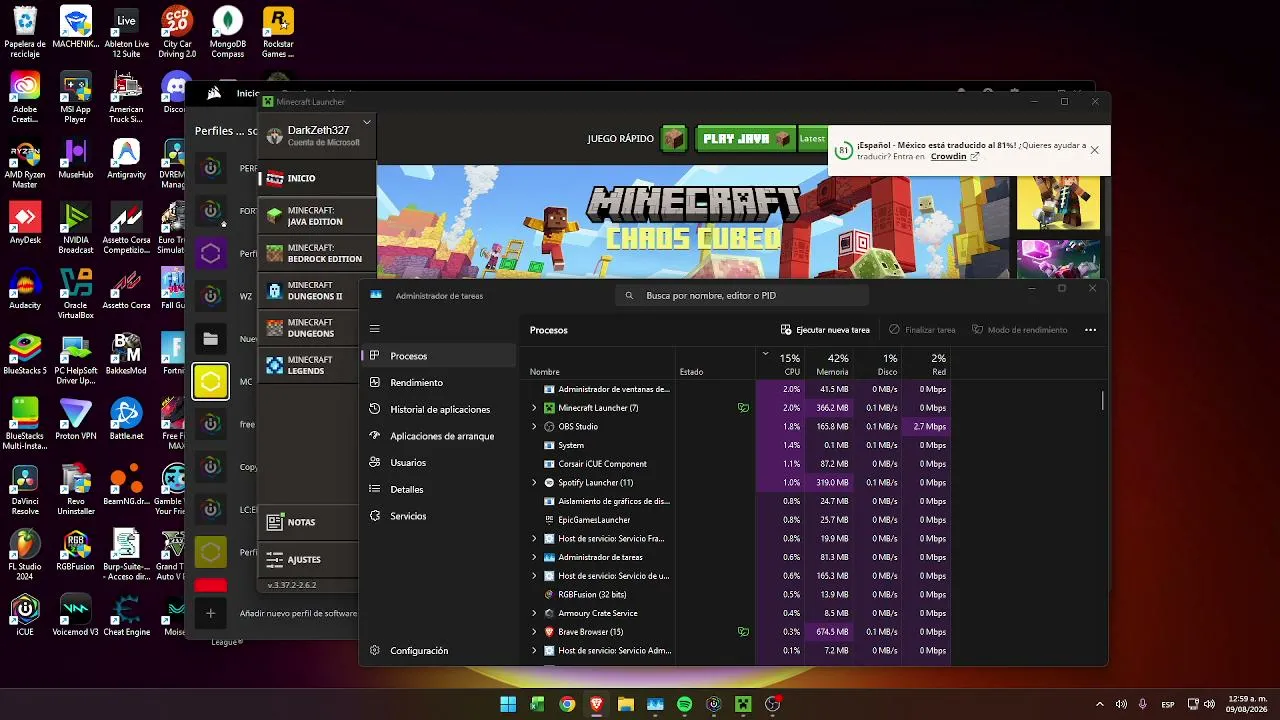The image size is (1280, 720).
Task: Dismiss the Español - México translation notice
Action: 1094,150
